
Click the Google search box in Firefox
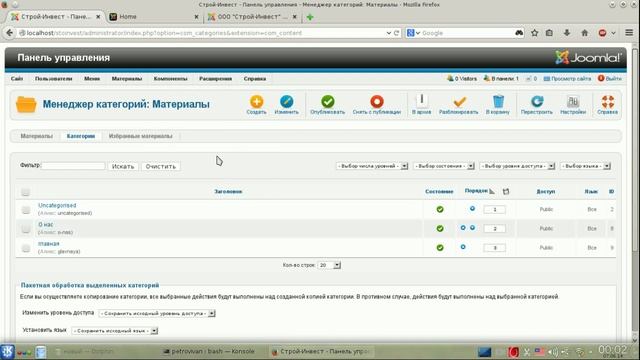[467, 33]
